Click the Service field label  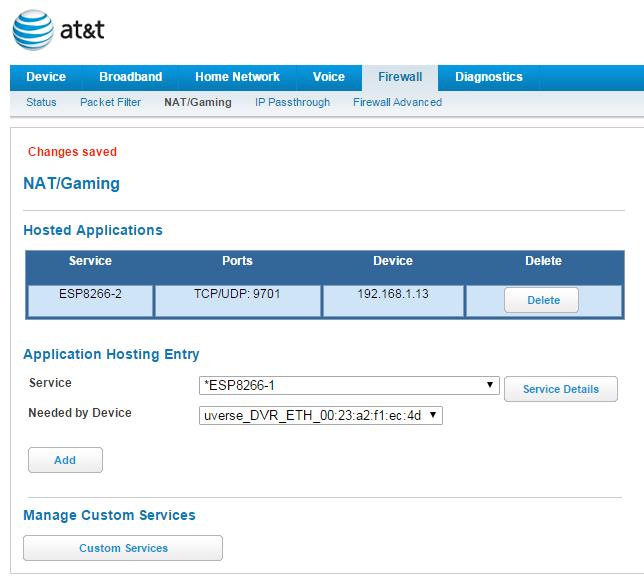[50, 382]
